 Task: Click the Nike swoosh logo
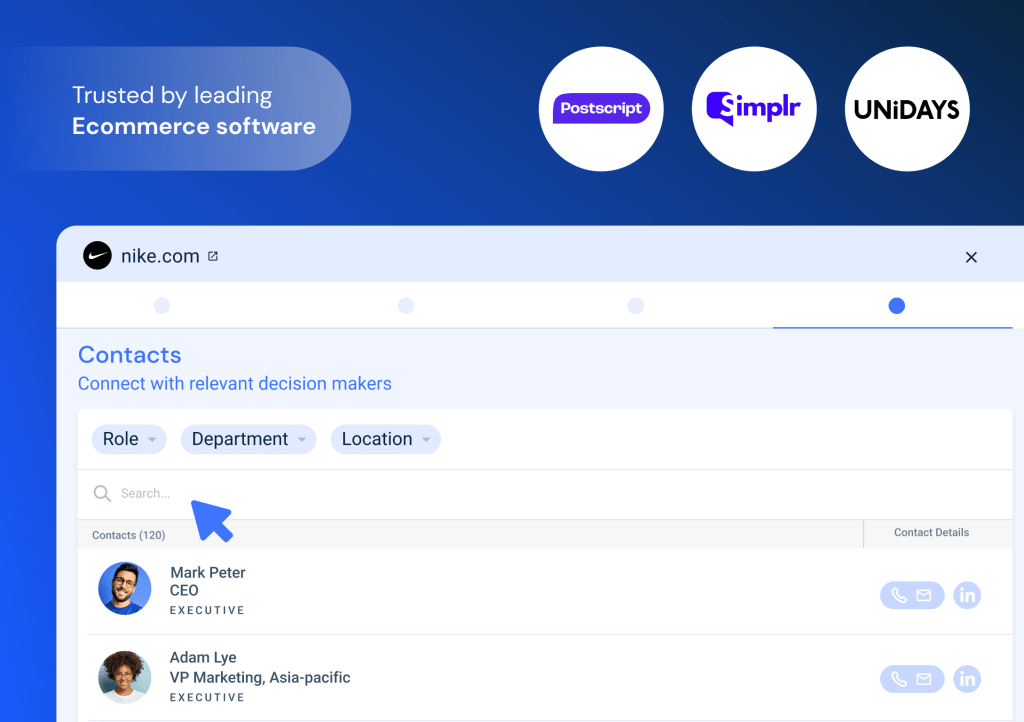pyautogui.click(x=97, y=255)
